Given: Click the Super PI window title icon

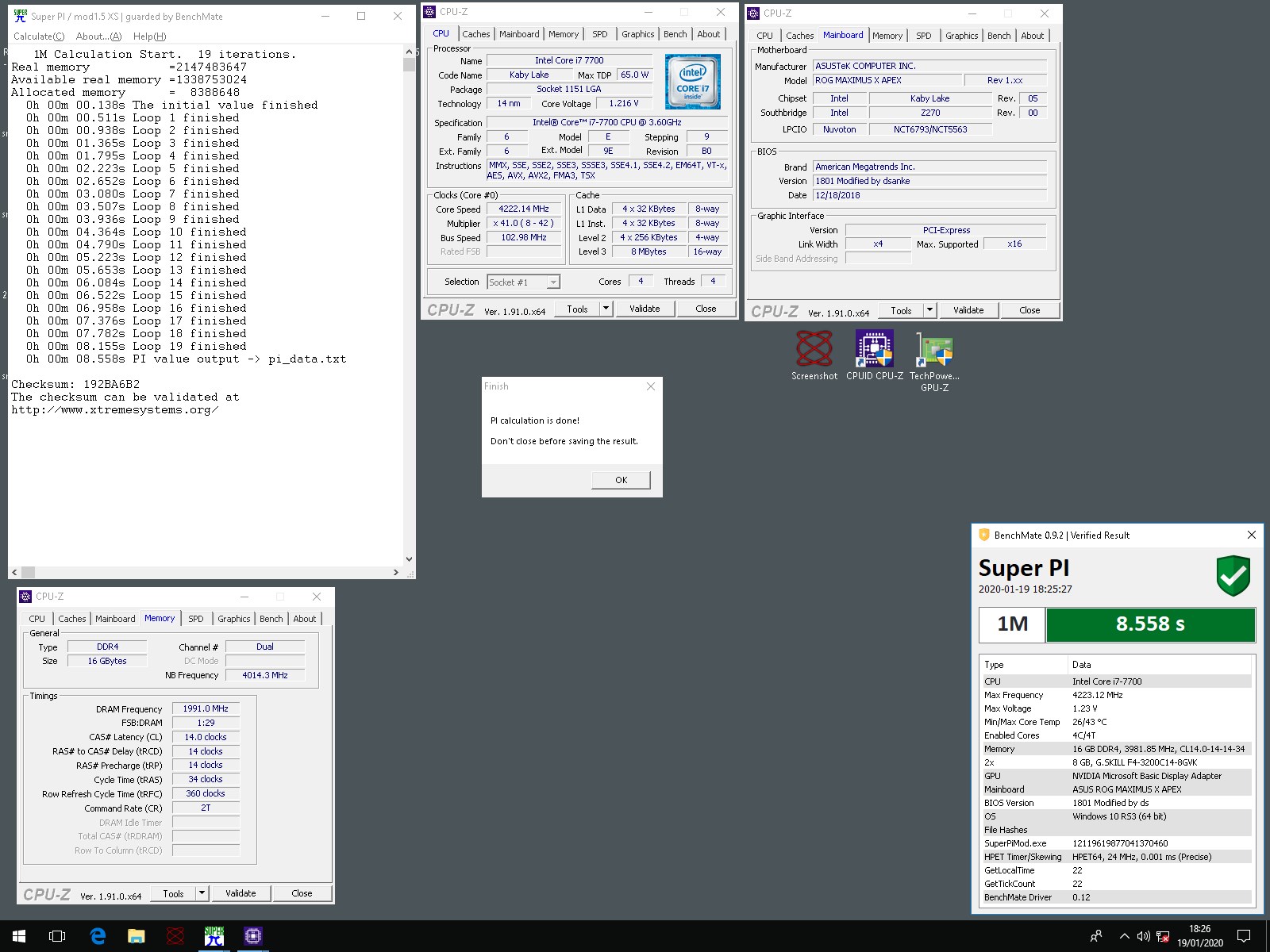Looking at the screenshot, I should pos(21,16).
